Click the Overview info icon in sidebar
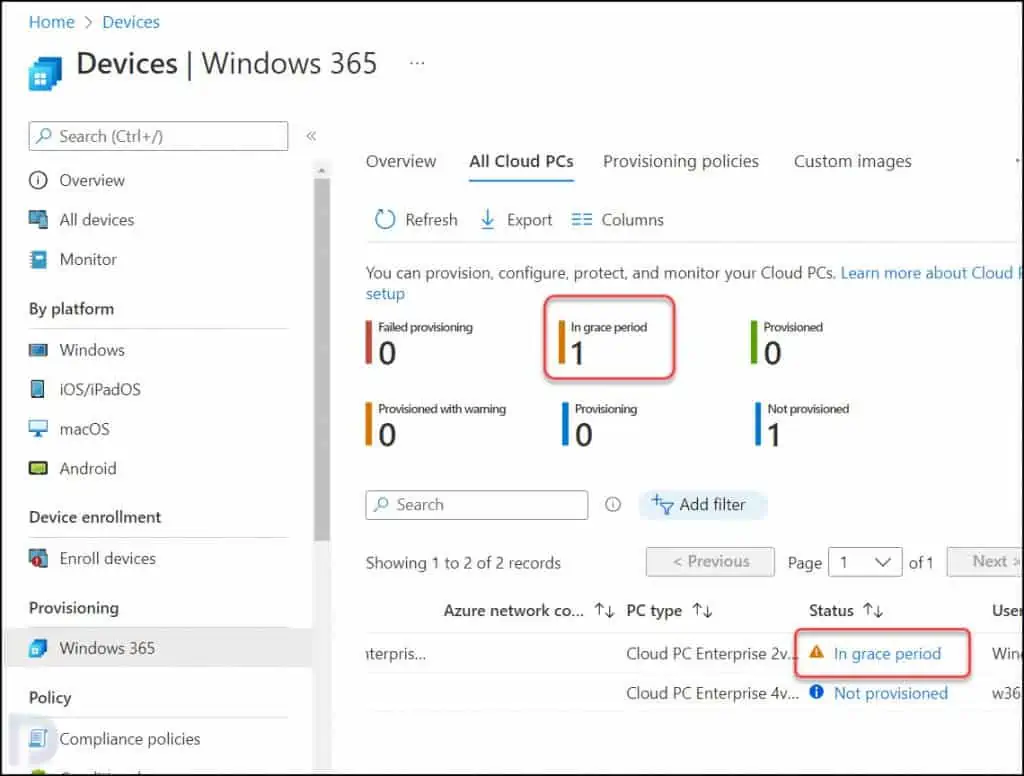This screenshot has height=776, width=1024. tap(38, 180)
